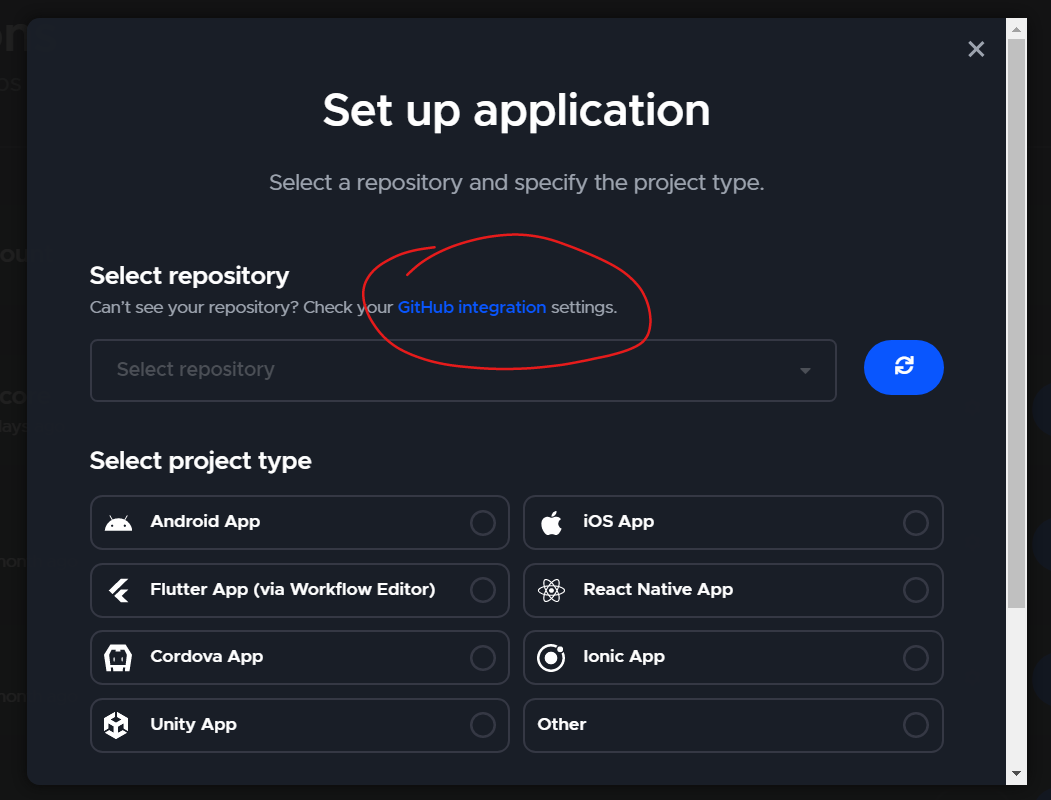Image resolution: width=1051 pixels, height=800 pixels.
Task: Select the Android App radio button
Action: [482, 522]
